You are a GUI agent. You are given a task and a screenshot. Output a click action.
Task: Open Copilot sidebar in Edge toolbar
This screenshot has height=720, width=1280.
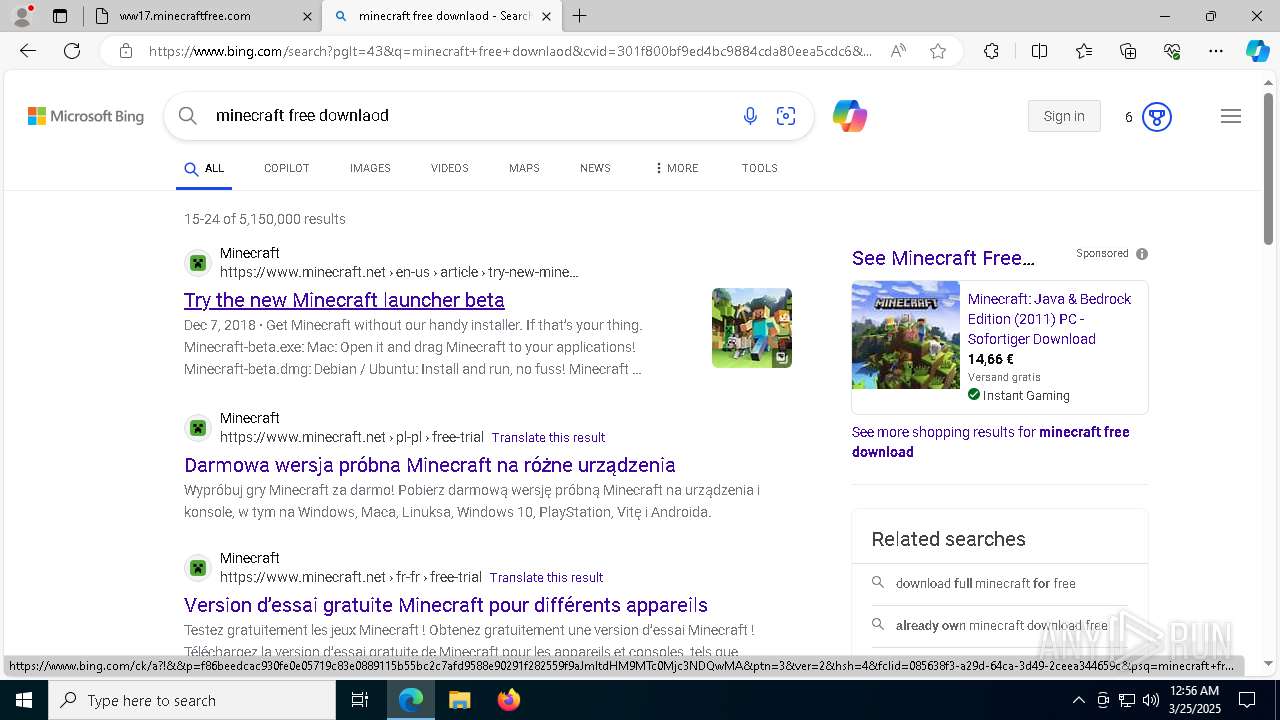point(1257,51)
